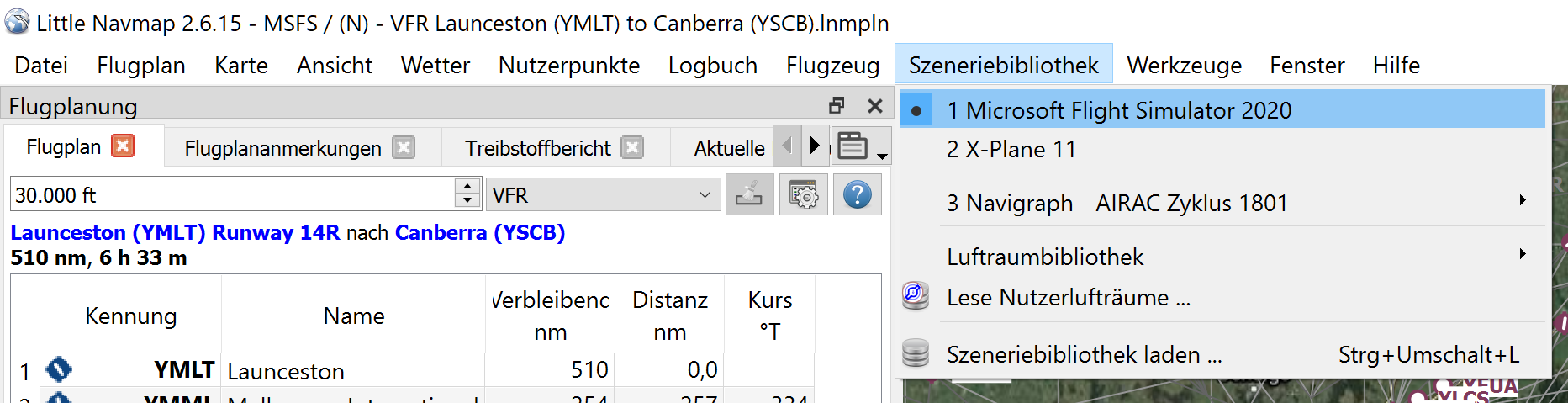Choose Lese Nutzerlufträume entry
The height and width of the screenshot is (403, 1568).
(1222, 297)
